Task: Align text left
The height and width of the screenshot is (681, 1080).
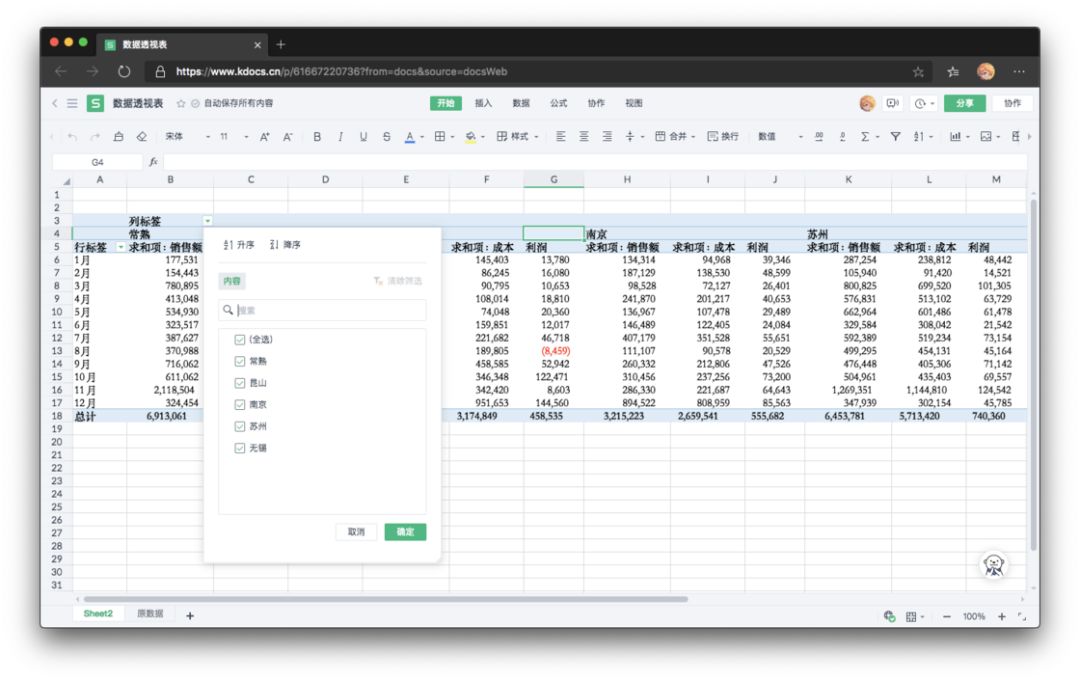Action: coord(561,136)
